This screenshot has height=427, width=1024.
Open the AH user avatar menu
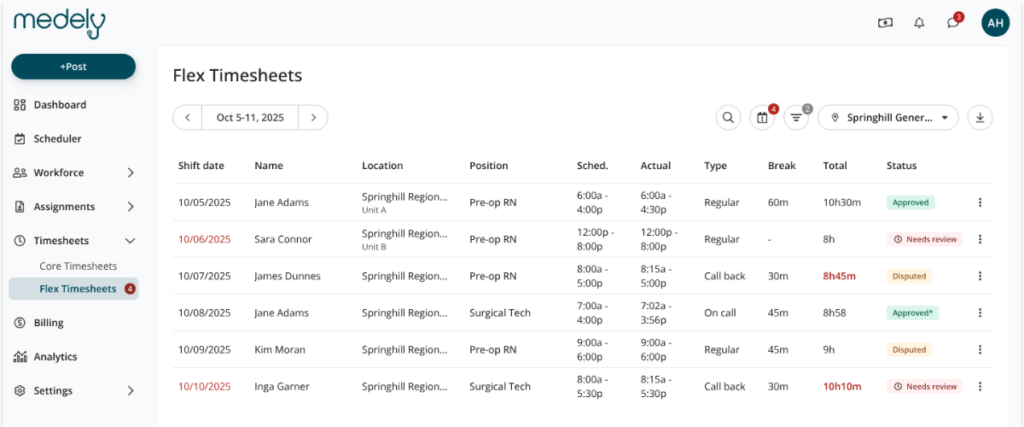coord(995,23)
